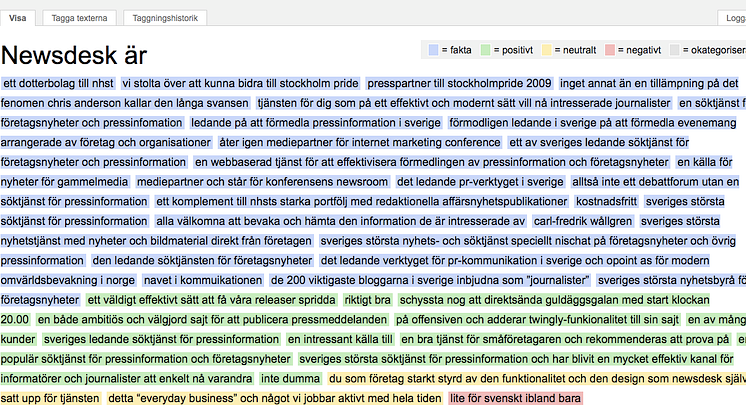Click 'en både ambitiös och välgjord sajt' phrase
This screenshot has height=419, width=746.
pyautogui.click(x=212, y=320)
